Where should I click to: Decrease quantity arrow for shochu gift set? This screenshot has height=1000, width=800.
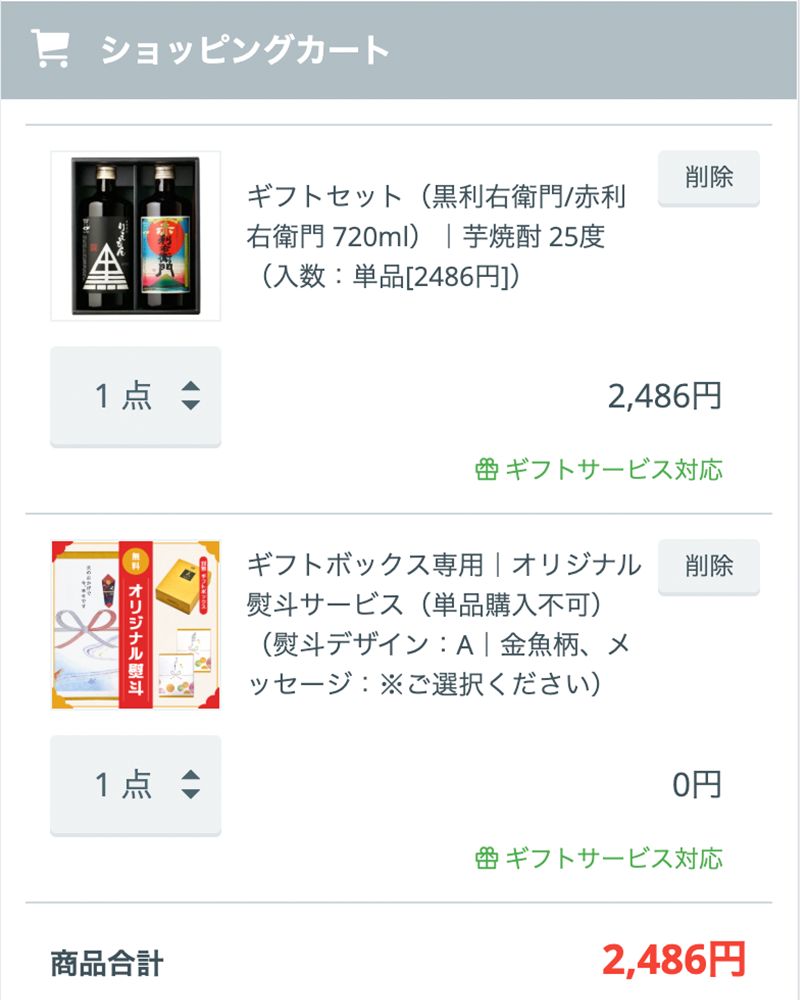coord(191,404)
